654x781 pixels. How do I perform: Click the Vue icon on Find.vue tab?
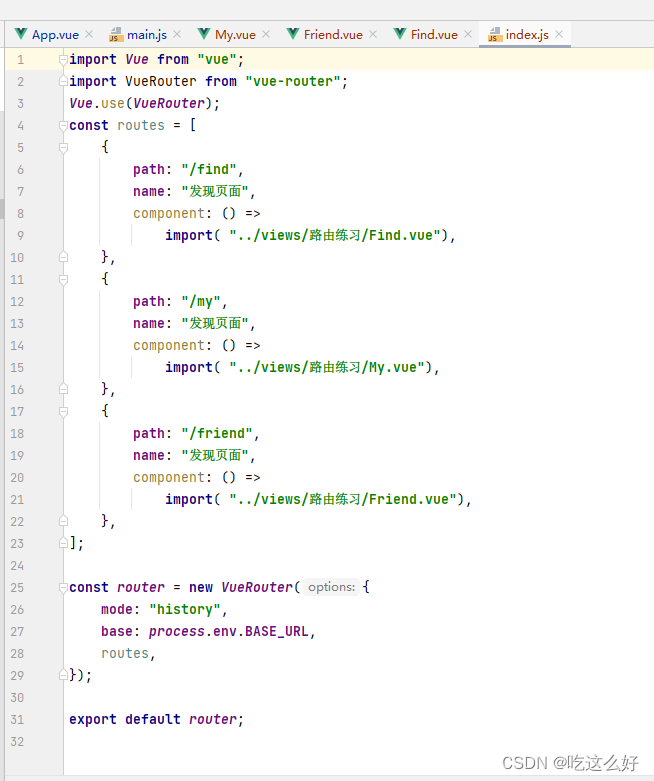tap(399, 34)
